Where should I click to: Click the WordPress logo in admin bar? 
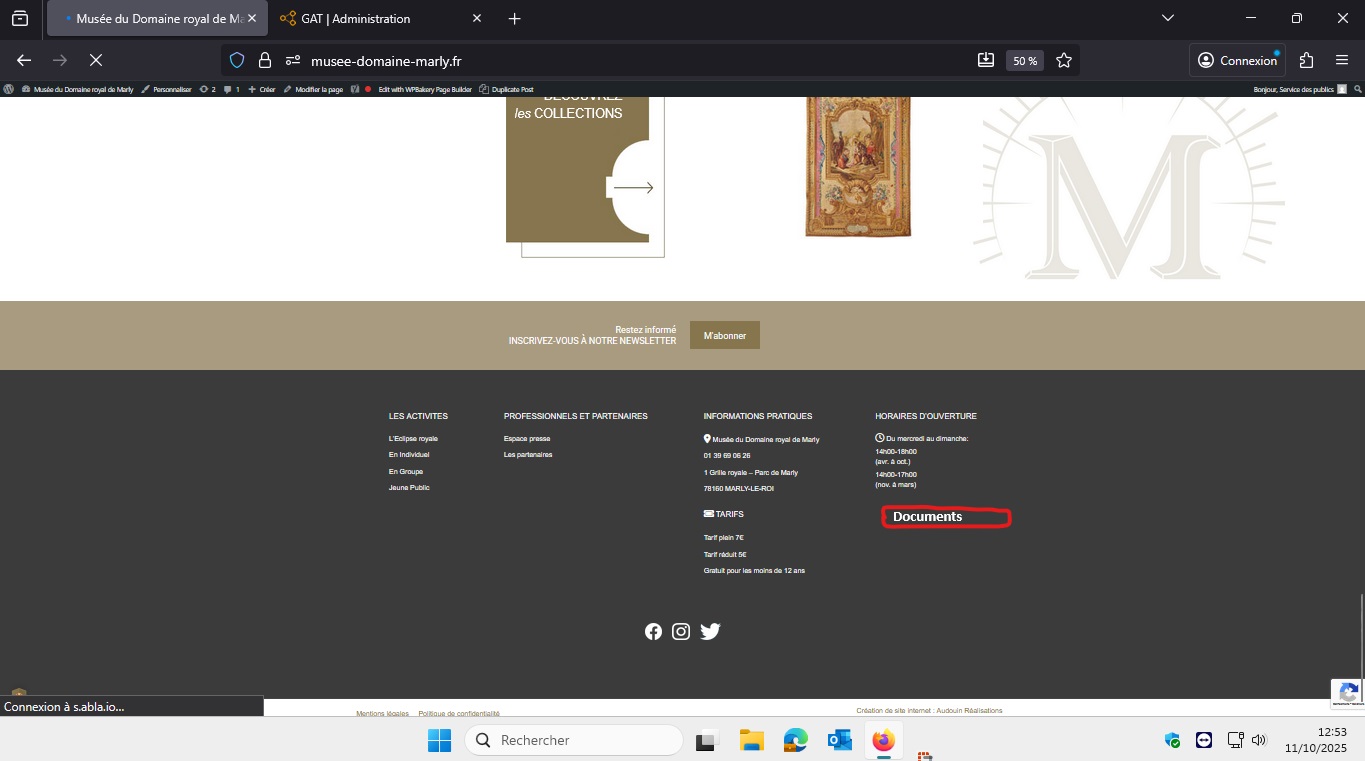coord(9,89)
